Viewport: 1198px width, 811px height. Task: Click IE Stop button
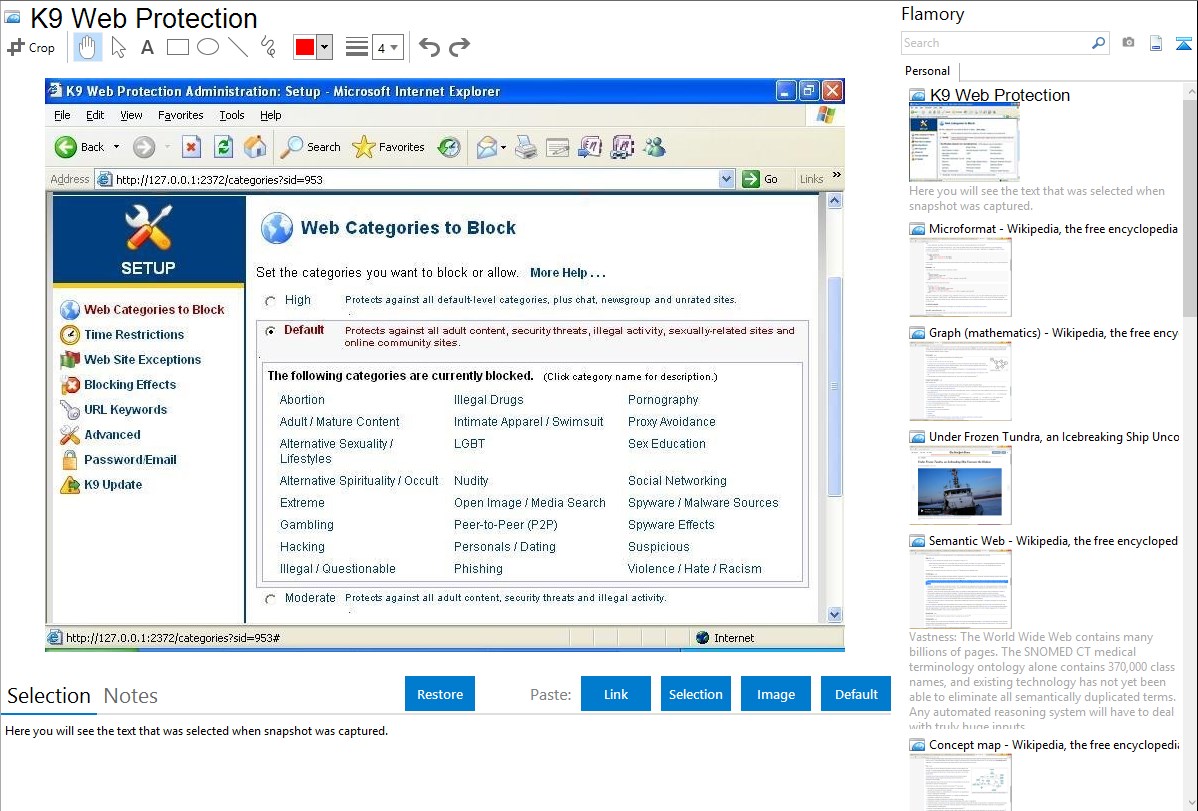click(x=191, y=147)
